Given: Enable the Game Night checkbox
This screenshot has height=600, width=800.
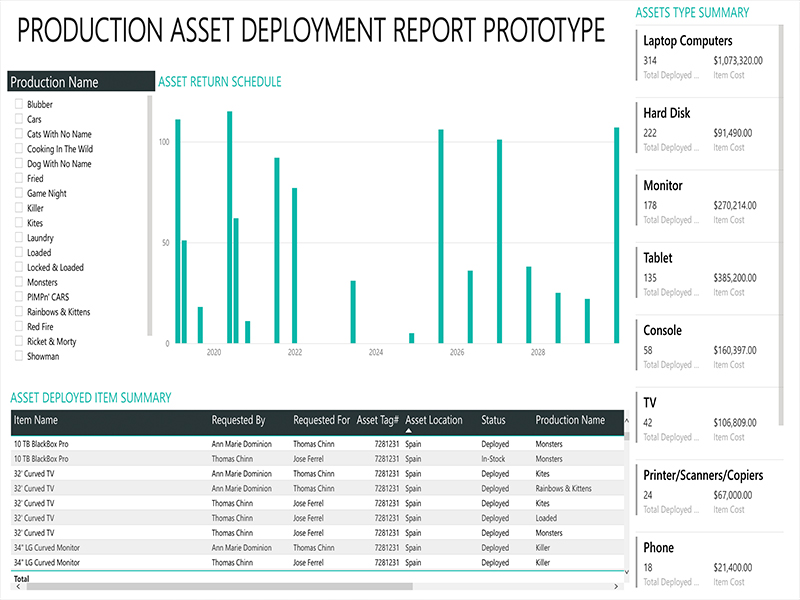Looking at the screenshot, I should tap(19, 193).
